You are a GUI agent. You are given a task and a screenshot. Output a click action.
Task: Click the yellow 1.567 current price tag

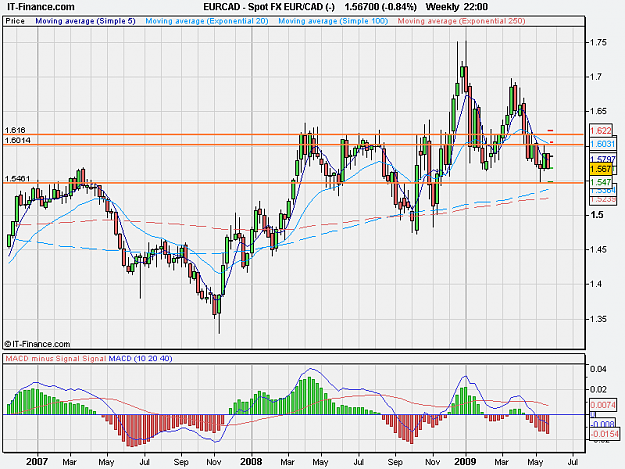(x=601, y=169)
